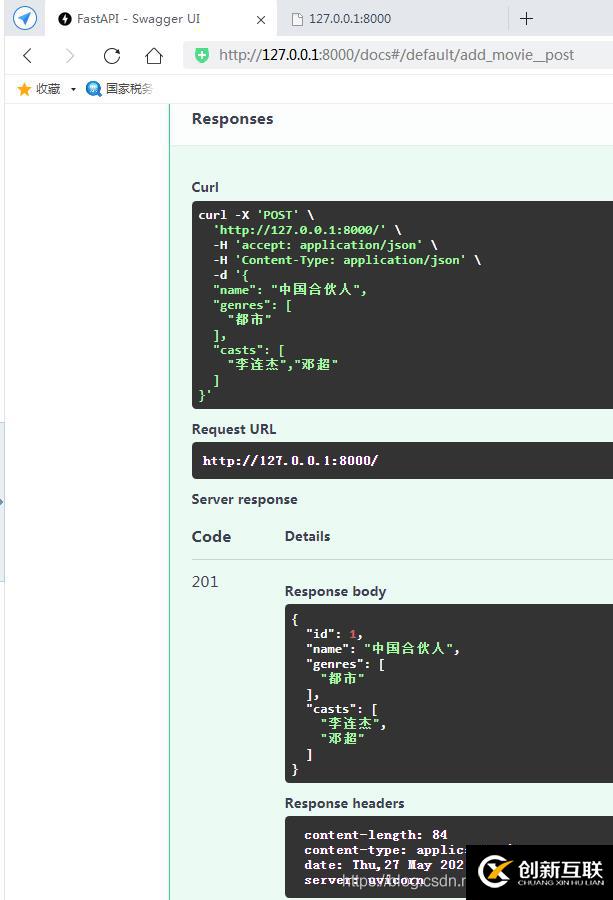Image resolution: width=613 pixels, height=900 pixels.
Task: Click the FastAPI favicon on first tab
Action: point(65,19)
